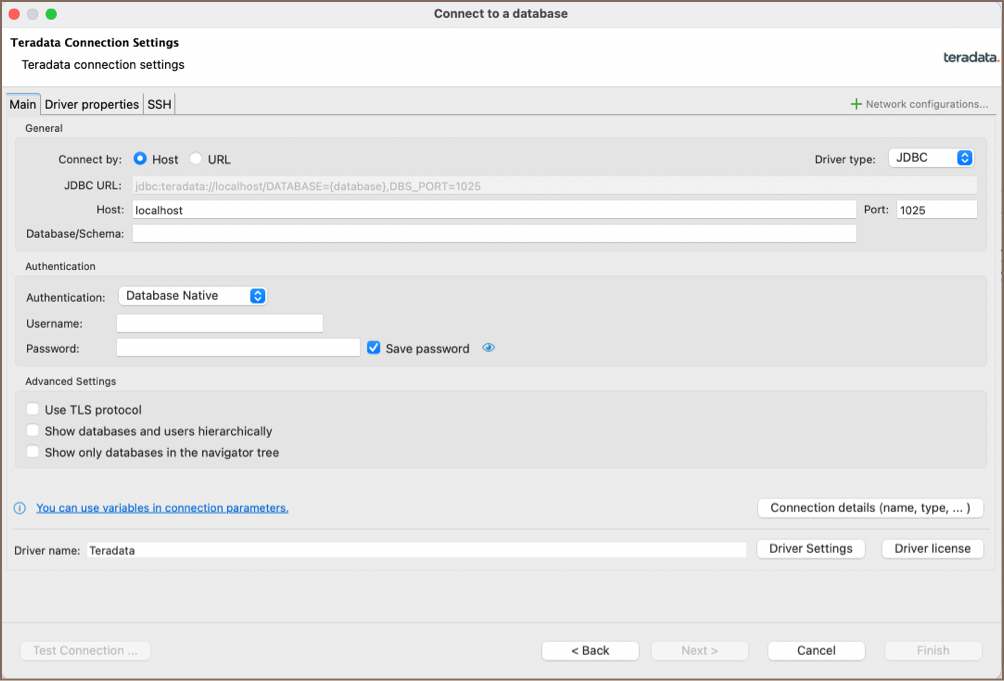The height and width of the screenshot is (681, 1004).
Task: Check Show databases and users hierarchically
Action: coord(33,431)
